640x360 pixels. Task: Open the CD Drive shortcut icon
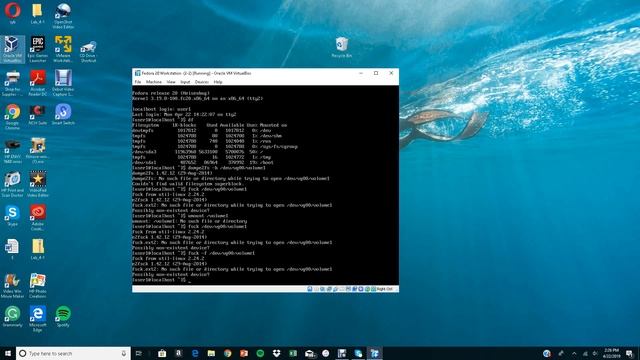pos(88,51)
